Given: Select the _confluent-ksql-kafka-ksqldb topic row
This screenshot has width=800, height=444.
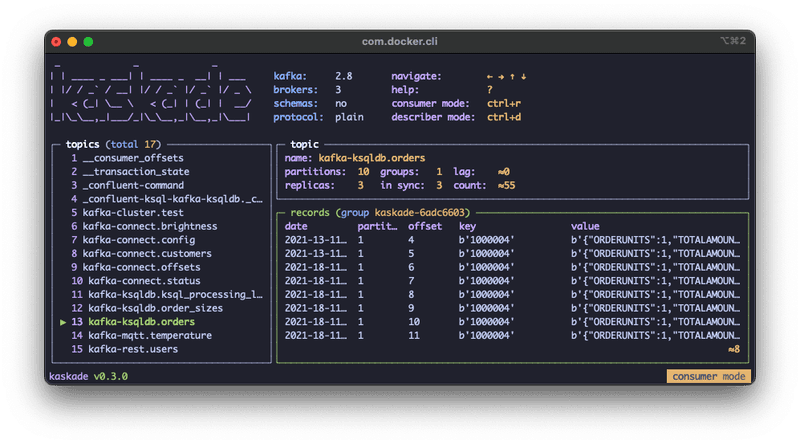Looking at the screenshot, I should (x=167, y=199).
